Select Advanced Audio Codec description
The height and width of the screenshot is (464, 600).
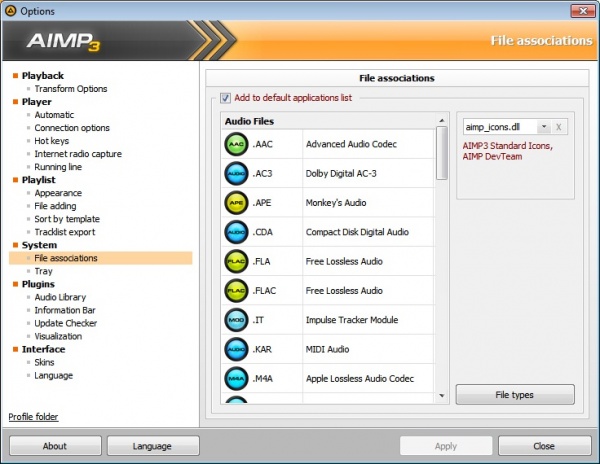[351, 144]
